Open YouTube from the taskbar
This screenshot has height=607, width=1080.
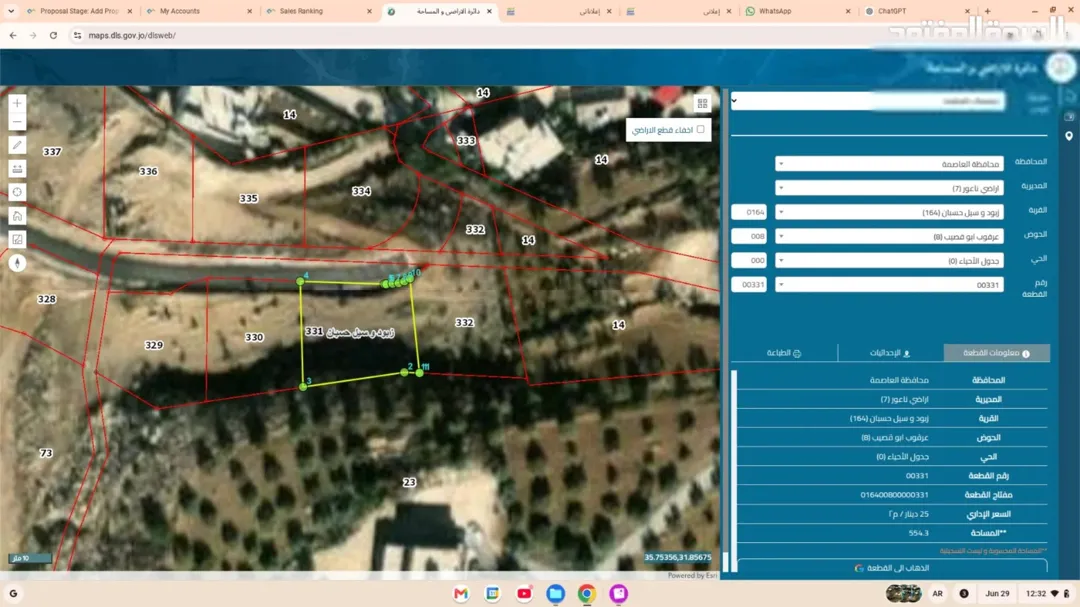pos(524,593)
